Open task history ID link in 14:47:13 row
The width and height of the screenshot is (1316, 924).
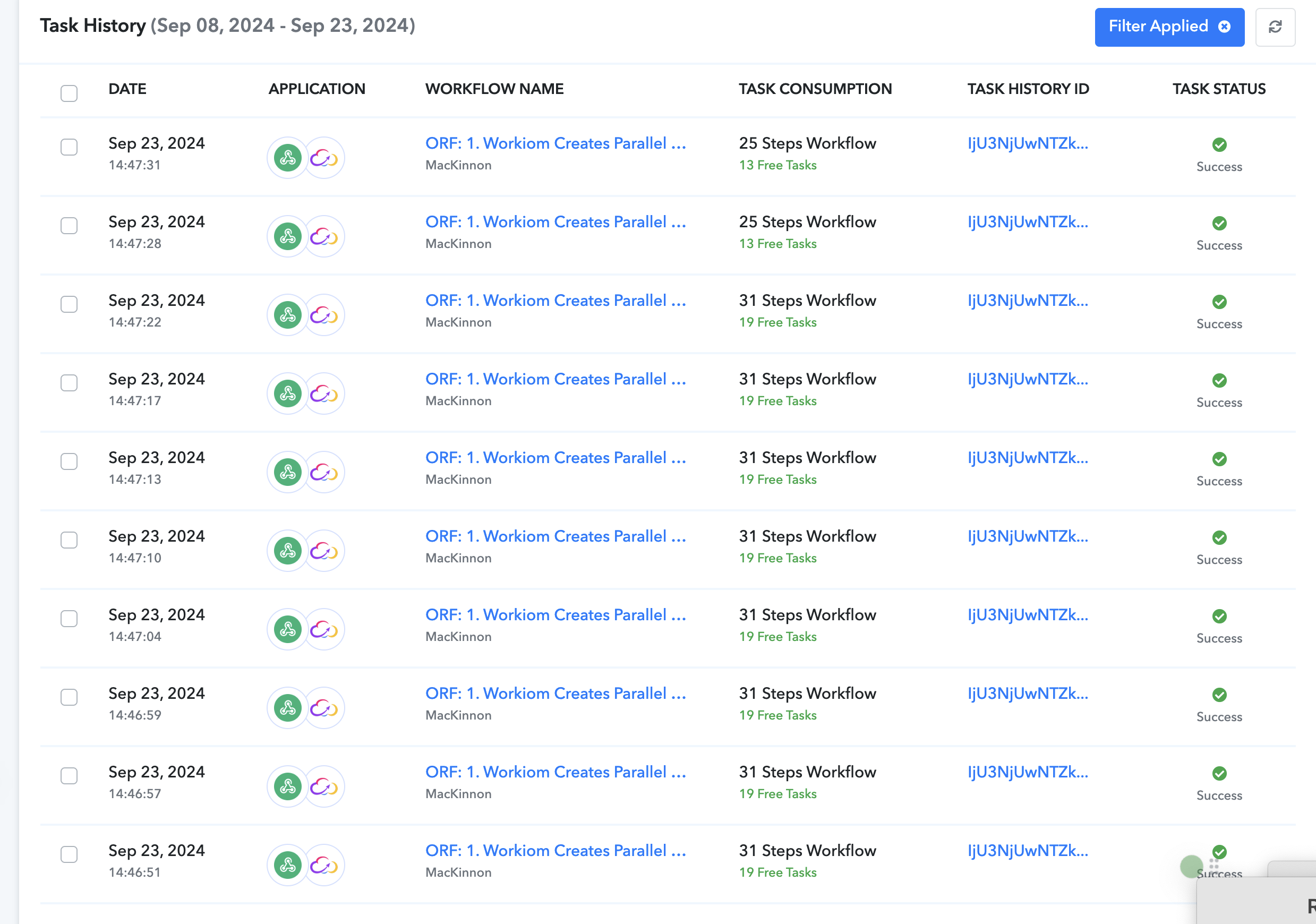click(1028, 457)
